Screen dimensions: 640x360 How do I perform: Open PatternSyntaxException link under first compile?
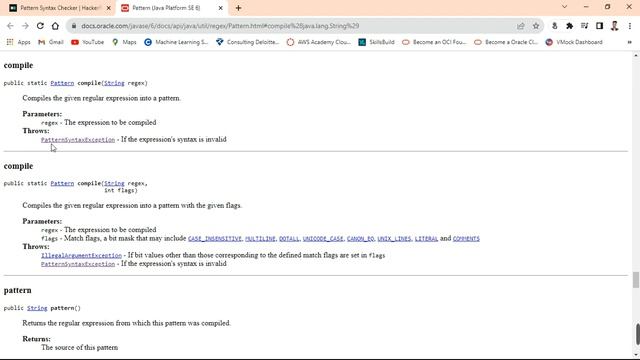[78, 140]
